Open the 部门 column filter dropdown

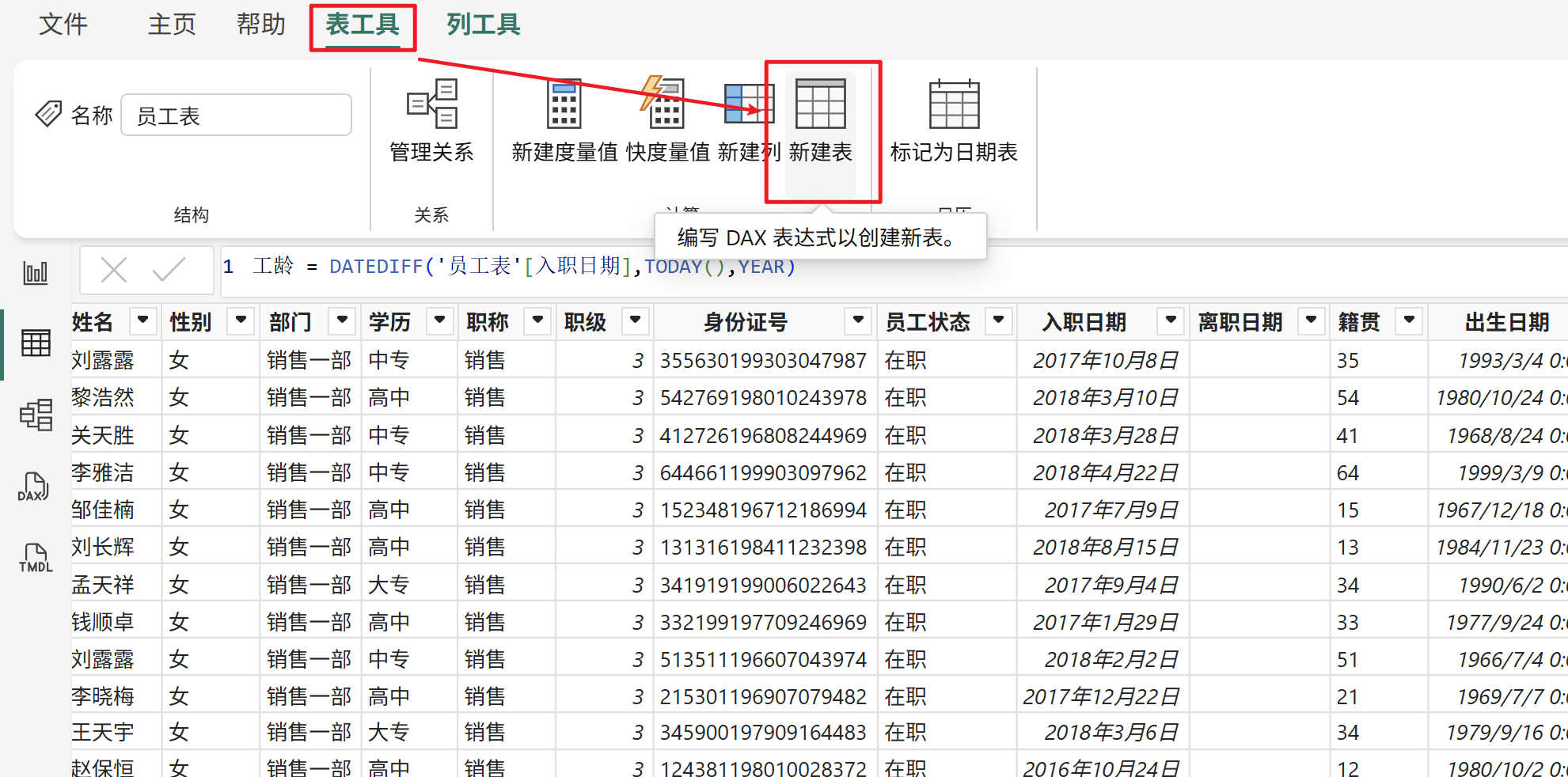point(342,321)
